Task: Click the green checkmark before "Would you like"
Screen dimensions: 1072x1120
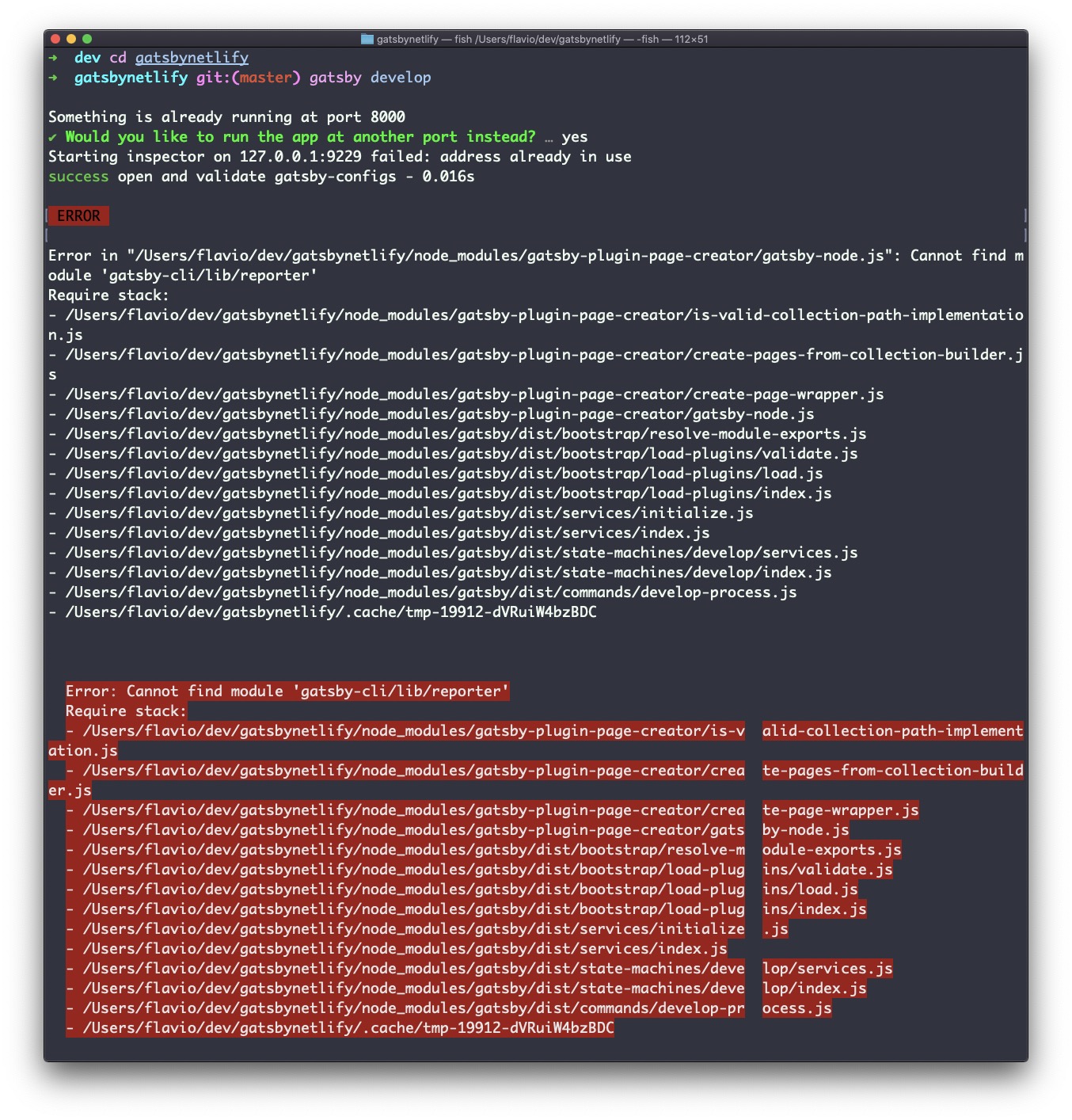Action: click(53, 137)
